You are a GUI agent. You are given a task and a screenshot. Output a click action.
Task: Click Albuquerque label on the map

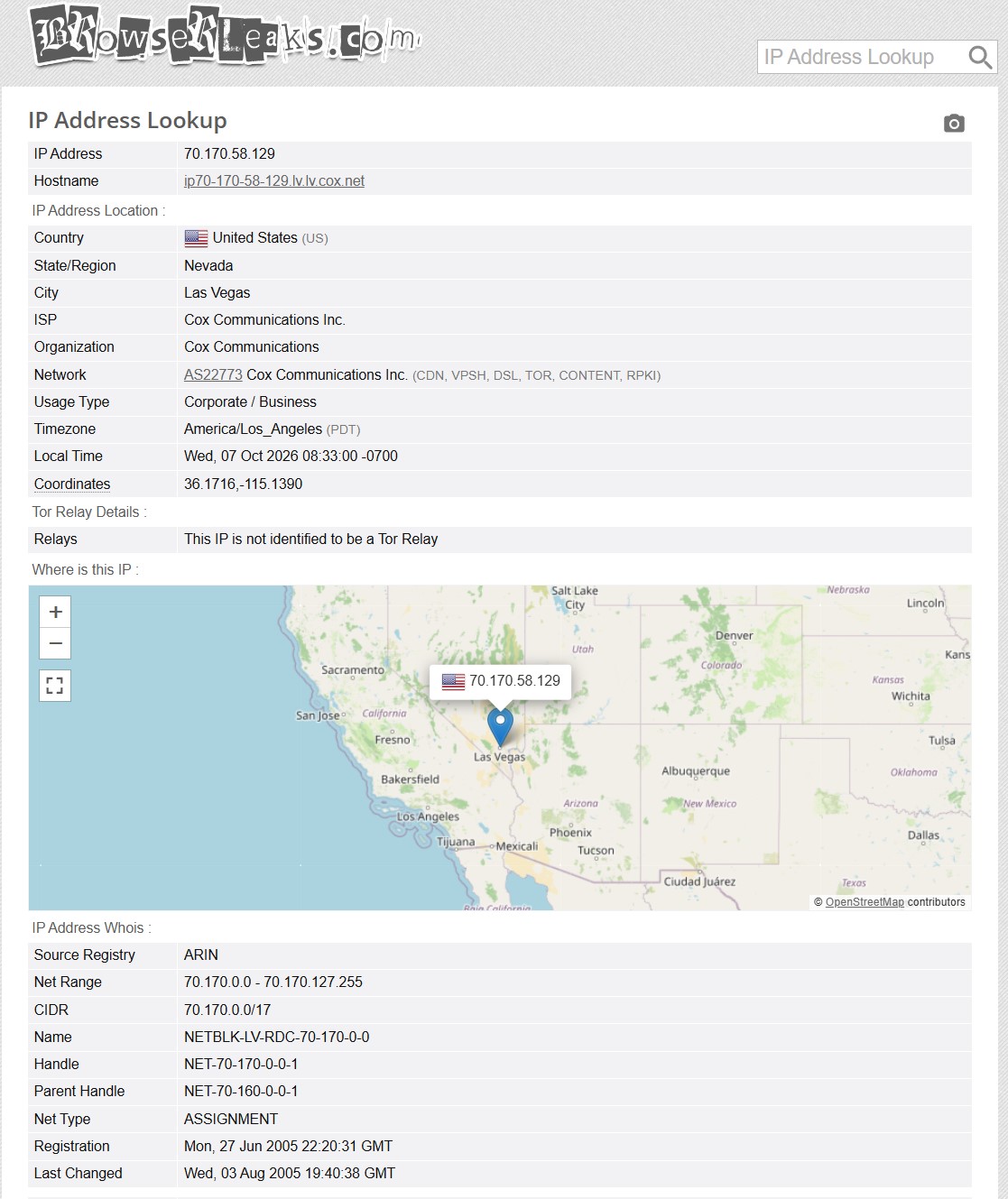(x=696, y=771)
